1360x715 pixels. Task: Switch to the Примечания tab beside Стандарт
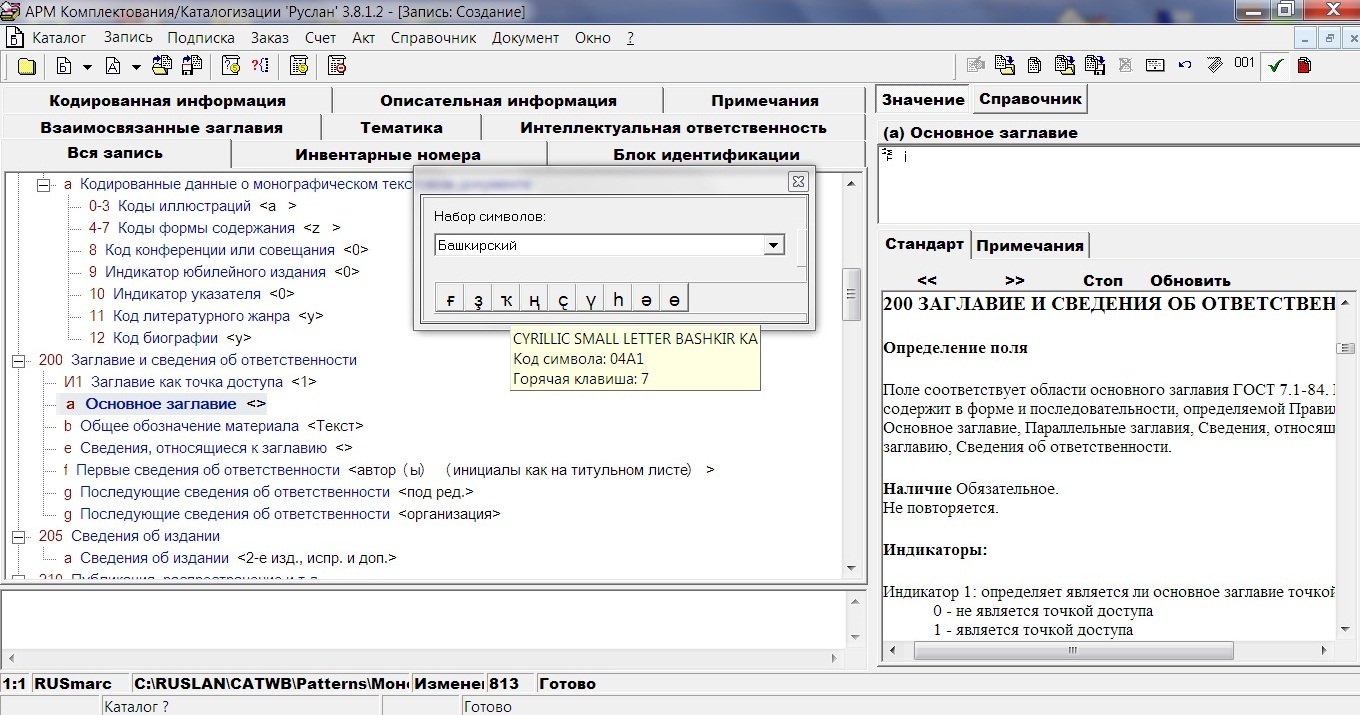tap(1029, 246)
